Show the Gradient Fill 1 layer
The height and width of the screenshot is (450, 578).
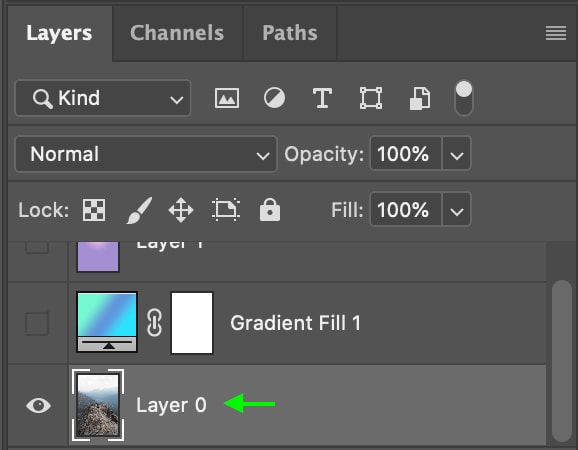pyautogui.click(x=37, y=324)
